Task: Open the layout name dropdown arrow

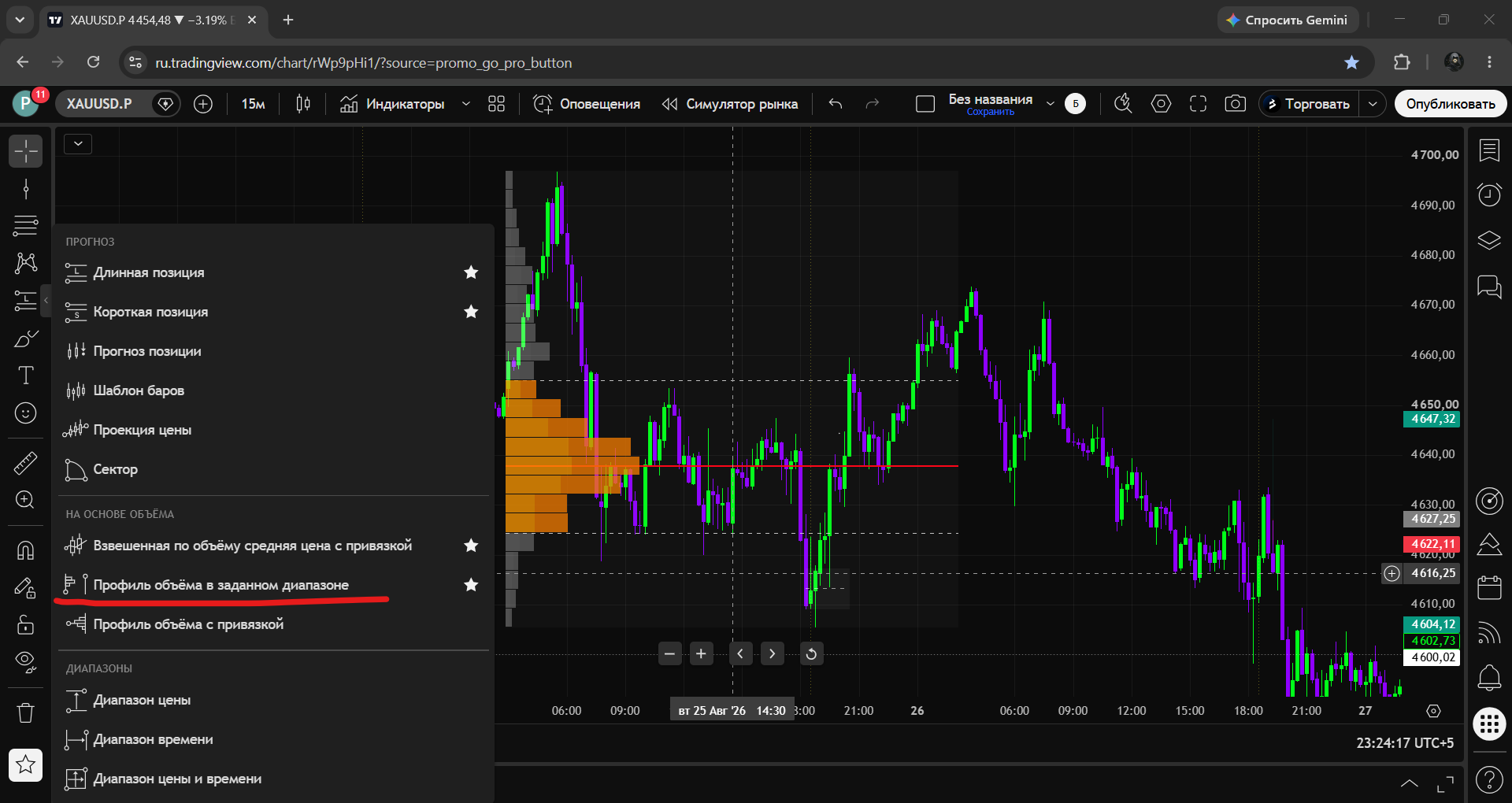Action: coord(1050,104)
